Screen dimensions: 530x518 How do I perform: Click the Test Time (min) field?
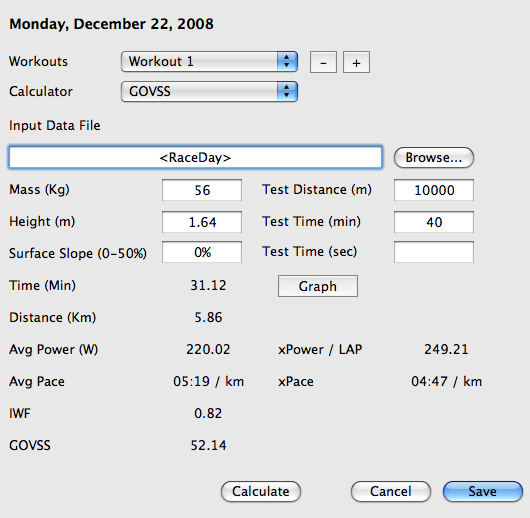pos(434,222)
